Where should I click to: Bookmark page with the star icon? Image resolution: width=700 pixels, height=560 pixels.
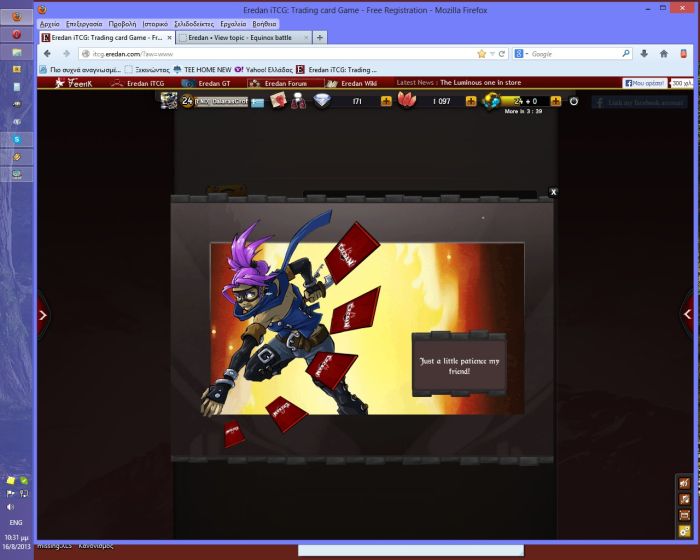coord(481,54)
